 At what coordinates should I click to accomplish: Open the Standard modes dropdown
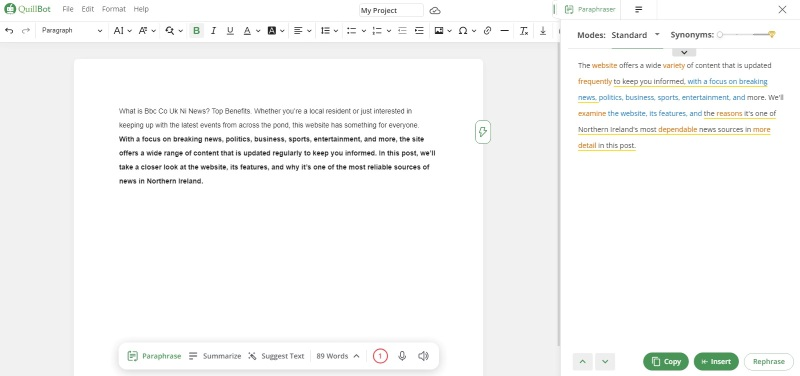[636, 35]
